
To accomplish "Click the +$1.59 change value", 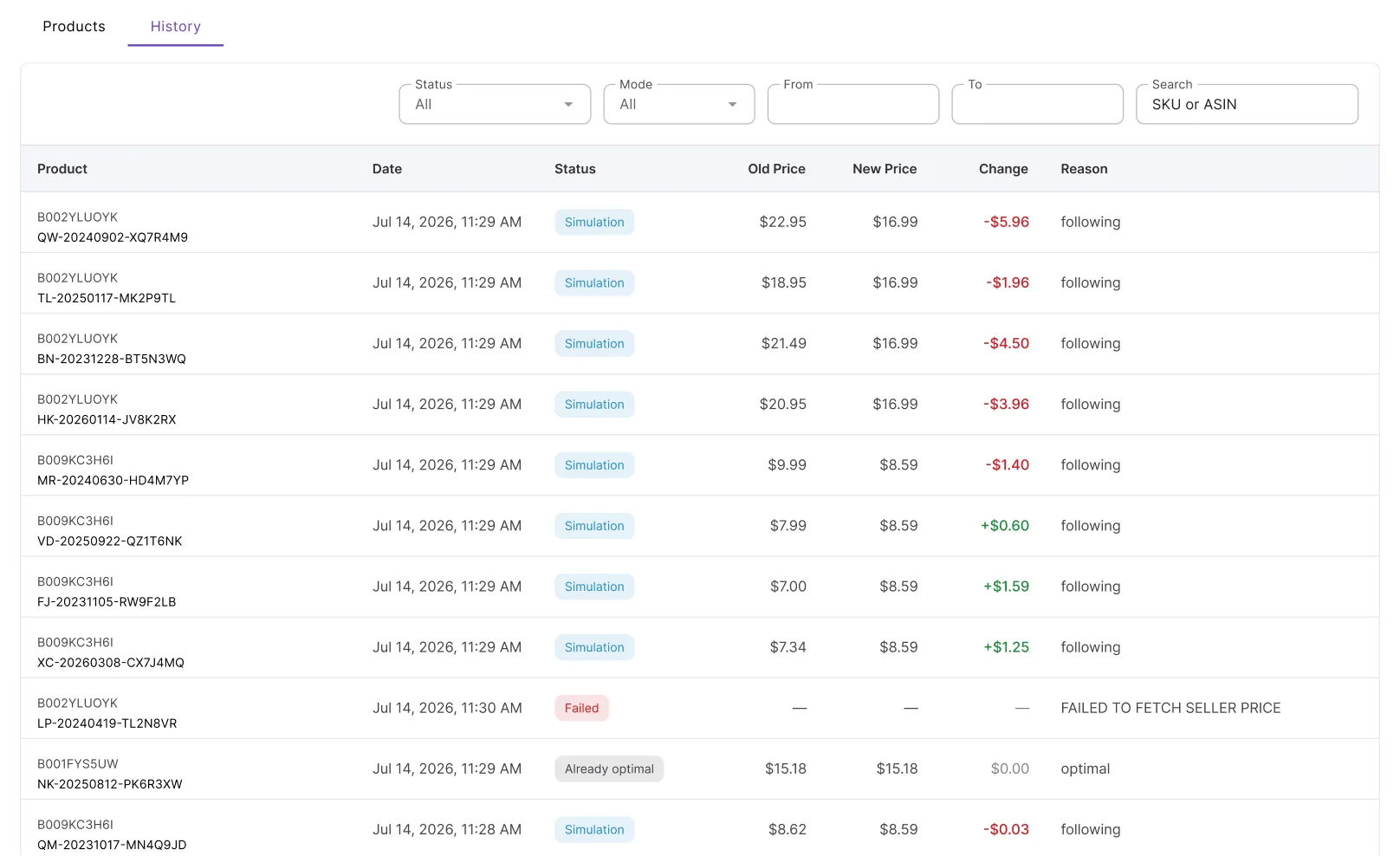I will tap(1006, 586).
